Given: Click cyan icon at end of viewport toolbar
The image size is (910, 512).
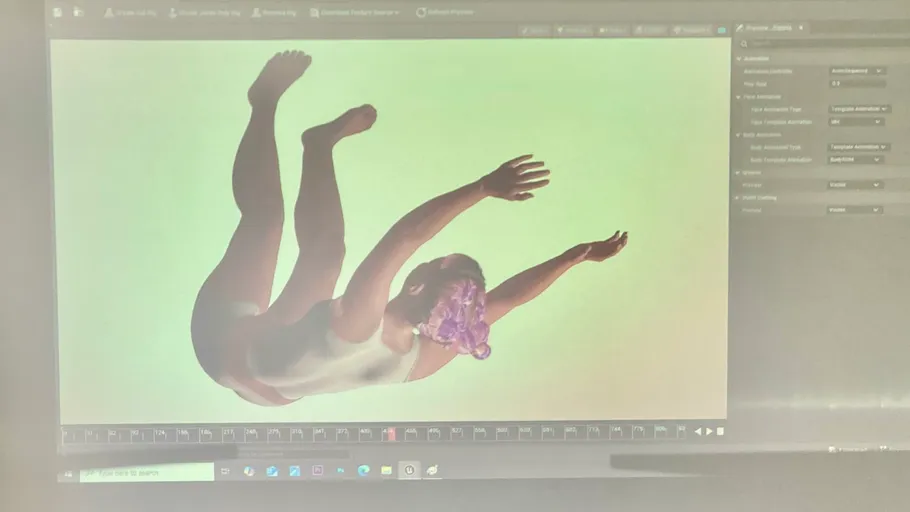Looking at the screenshot, I should (721, 30).
